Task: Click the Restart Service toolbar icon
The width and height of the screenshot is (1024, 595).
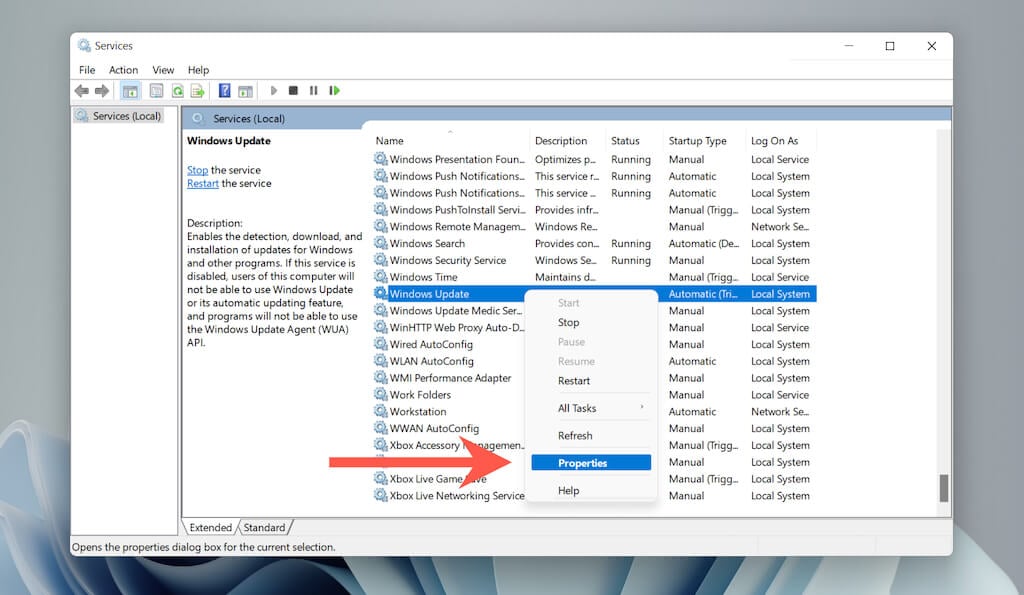Action: (x=334, y=91)
